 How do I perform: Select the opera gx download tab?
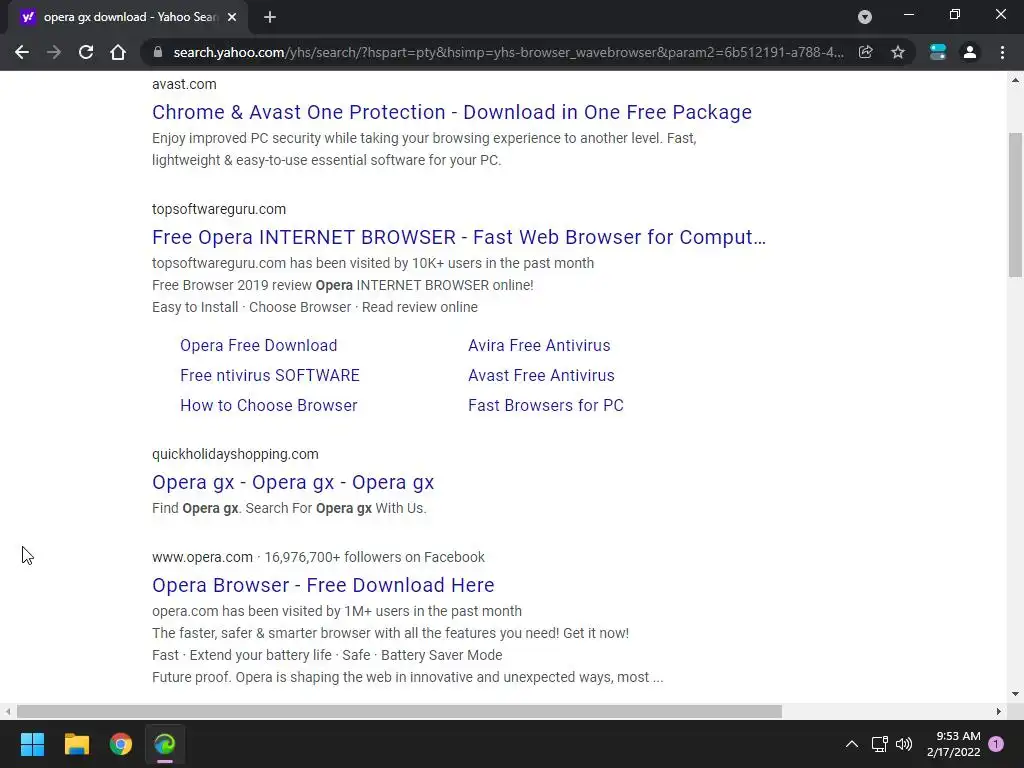click(127, 17)
